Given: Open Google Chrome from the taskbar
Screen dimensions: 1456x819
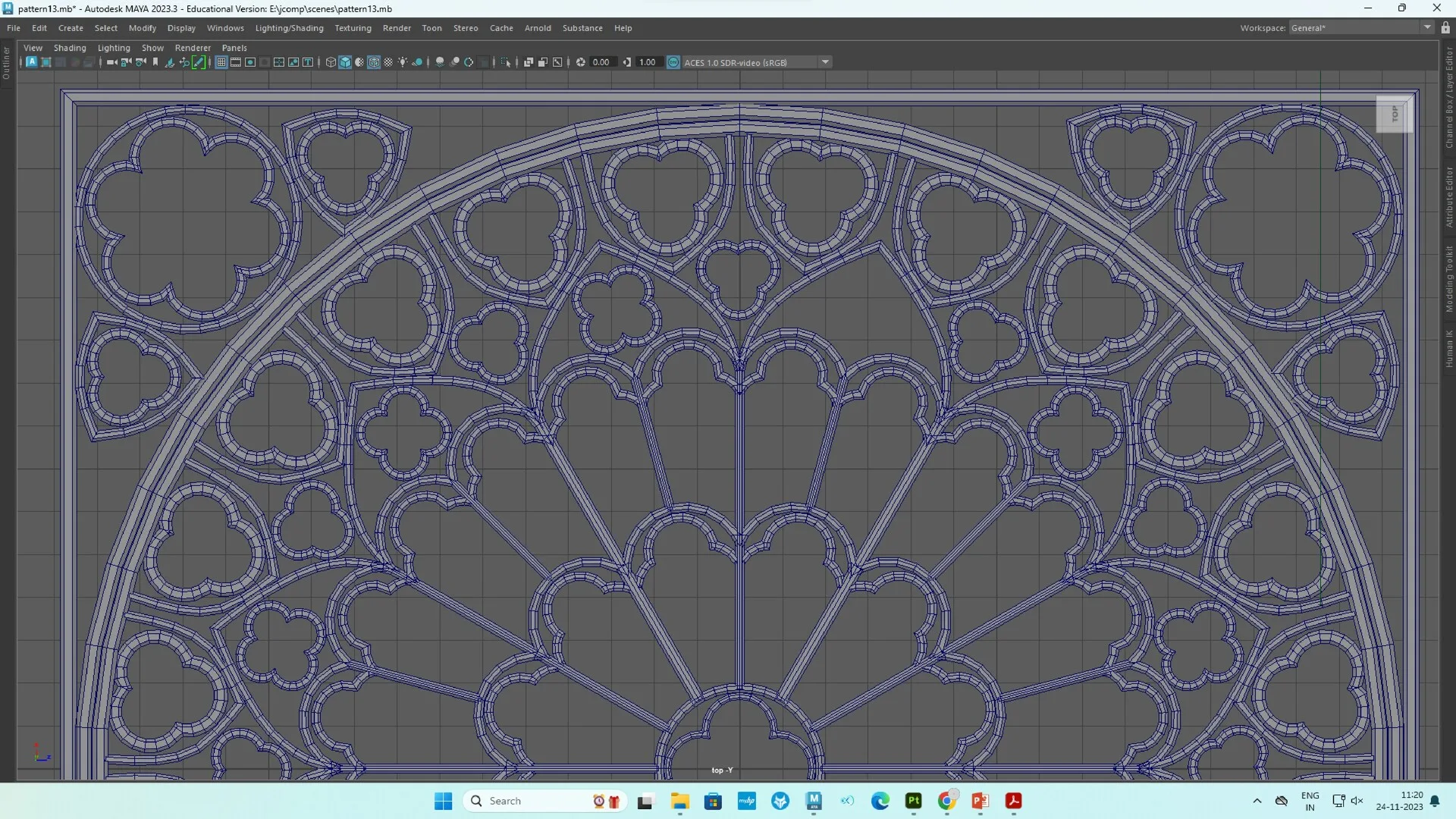Looking at the screenshot, I should click(x=946, y=801).
